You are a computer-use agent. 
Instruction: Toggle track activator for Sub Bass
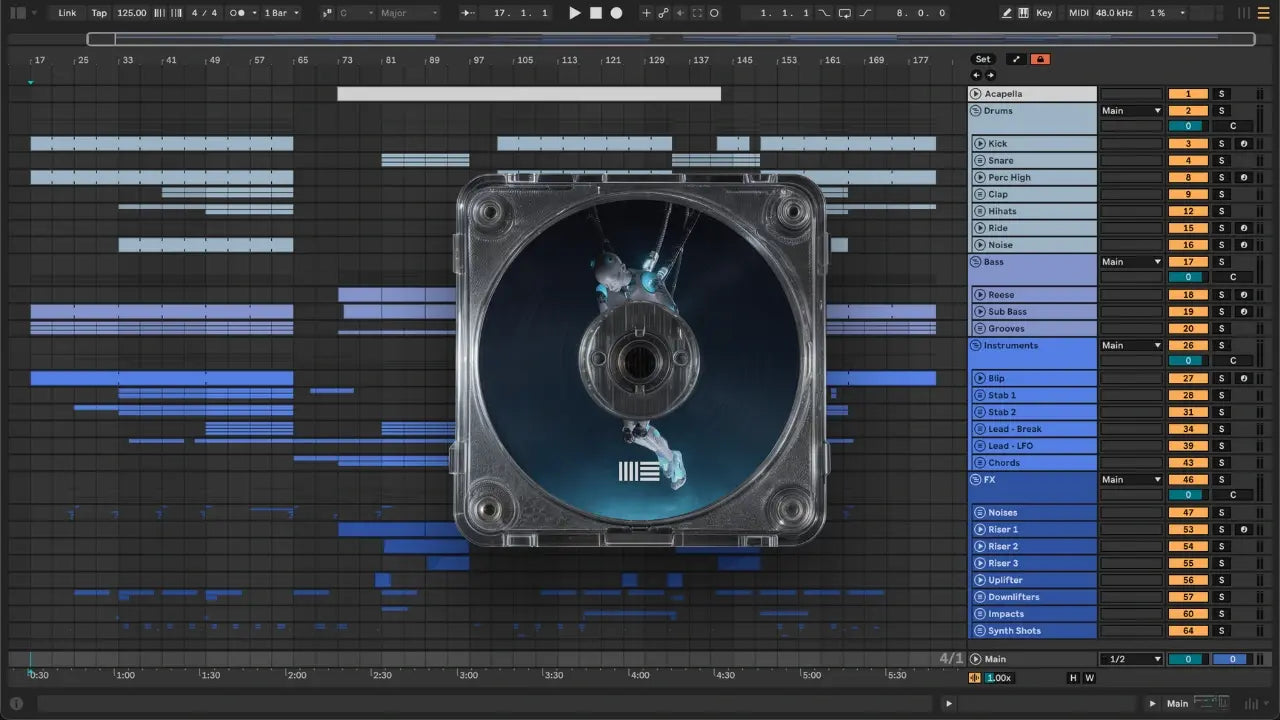tap(1188, 312)
